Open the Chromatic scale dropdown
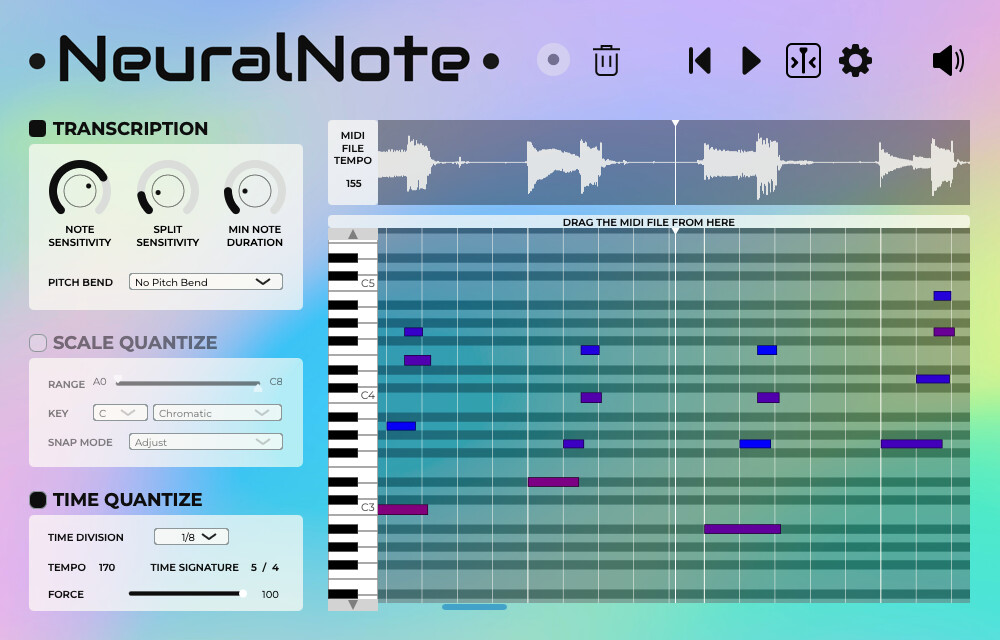 (x=217, y=412)
